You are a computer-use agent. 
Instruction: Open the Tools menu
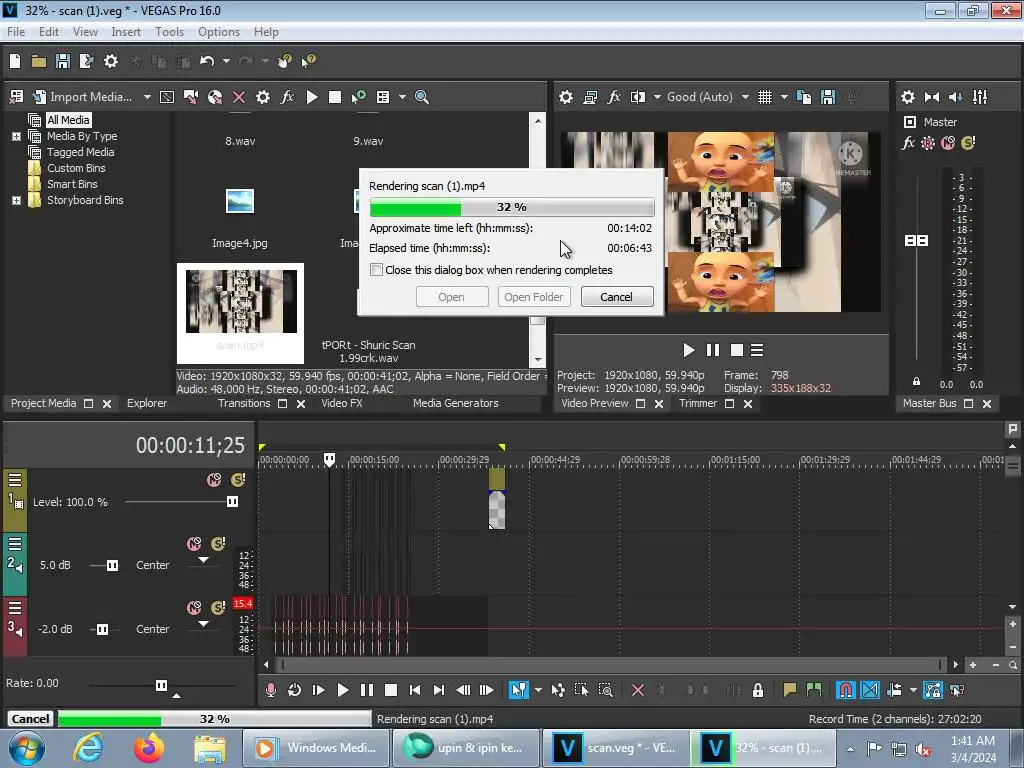coord(169,31)
